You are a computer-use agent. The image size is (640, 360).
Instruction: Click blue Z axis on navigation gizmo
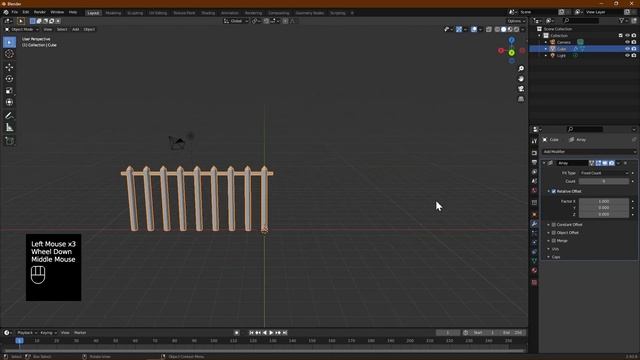tap(511, 40)
